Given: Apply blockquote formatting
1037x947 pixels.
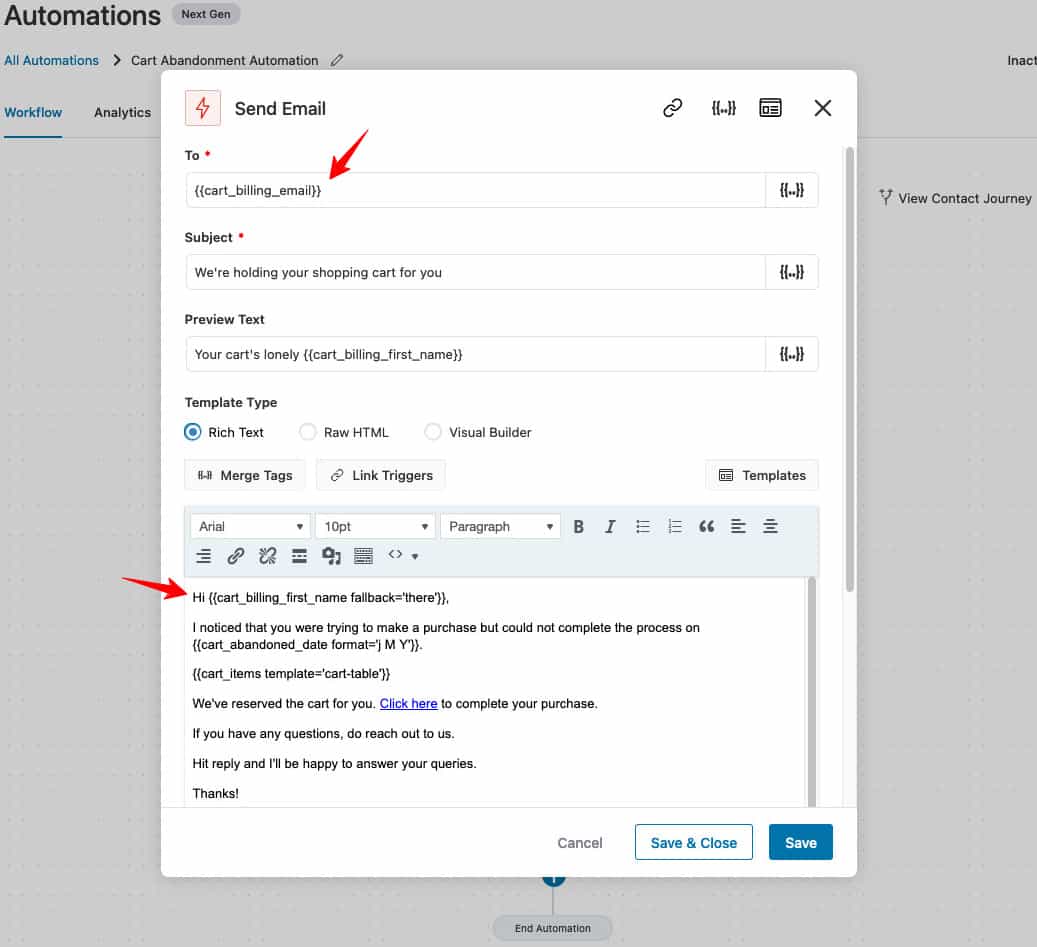Looking at the screenshot, I should 706,527.
